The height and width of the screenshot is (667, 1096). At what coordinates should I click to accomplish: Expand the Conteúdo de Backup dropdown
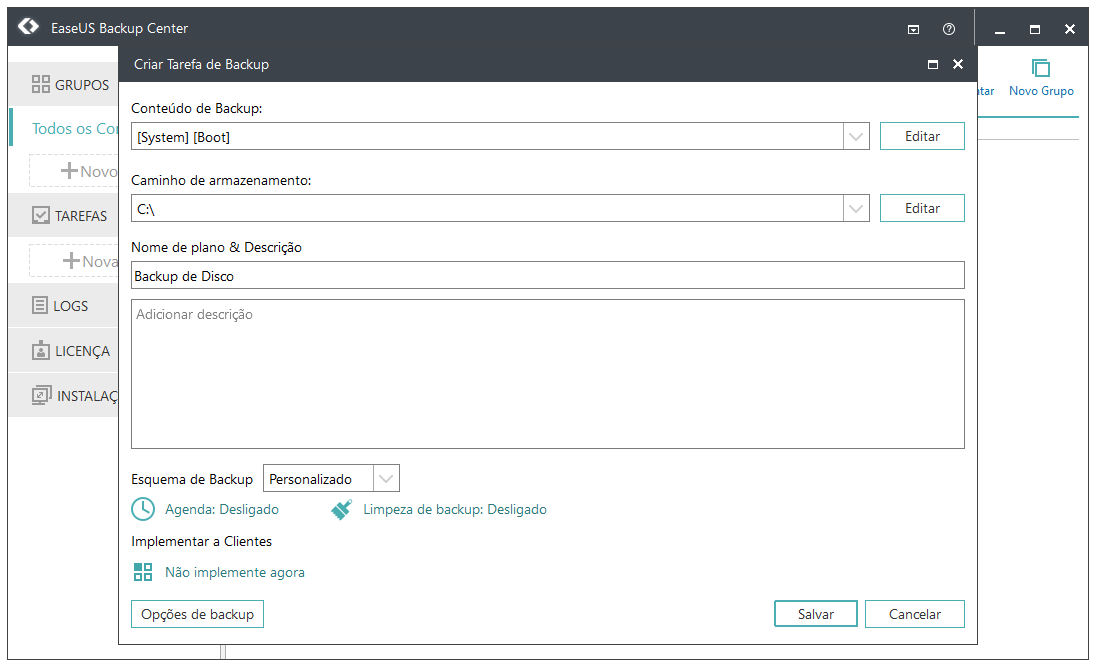[855, 136]
